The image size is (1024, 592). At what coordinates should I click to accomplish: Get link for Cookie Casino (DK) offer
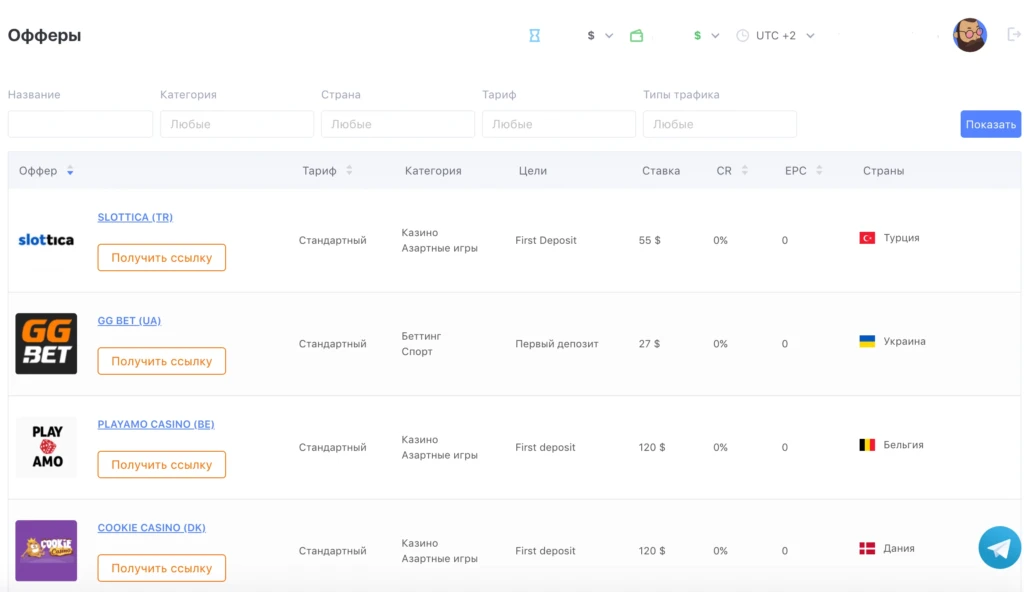(162, 568)
